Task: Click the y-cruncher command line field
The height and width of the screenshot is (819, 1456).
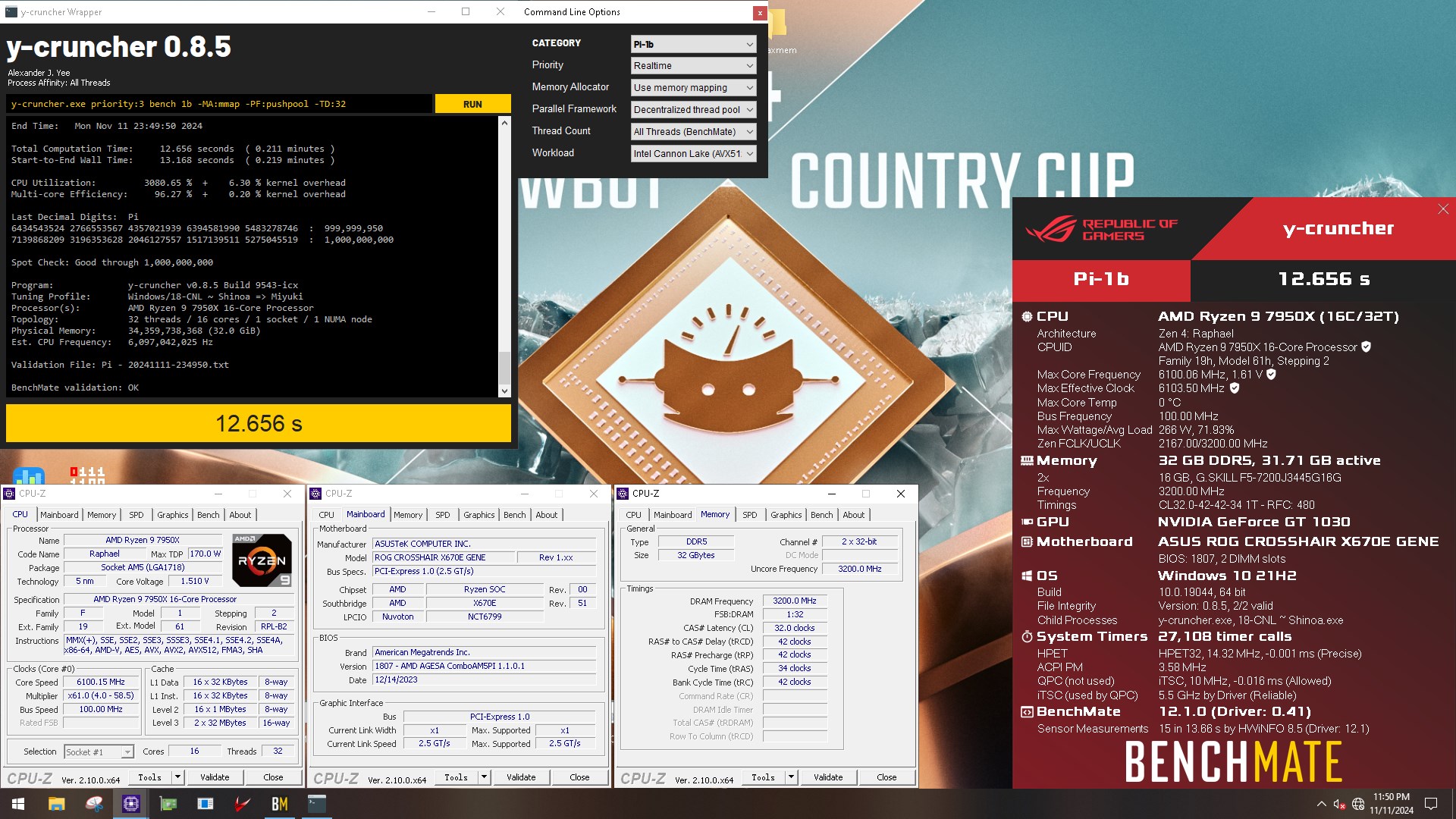Action: click(x=219, y=104)
